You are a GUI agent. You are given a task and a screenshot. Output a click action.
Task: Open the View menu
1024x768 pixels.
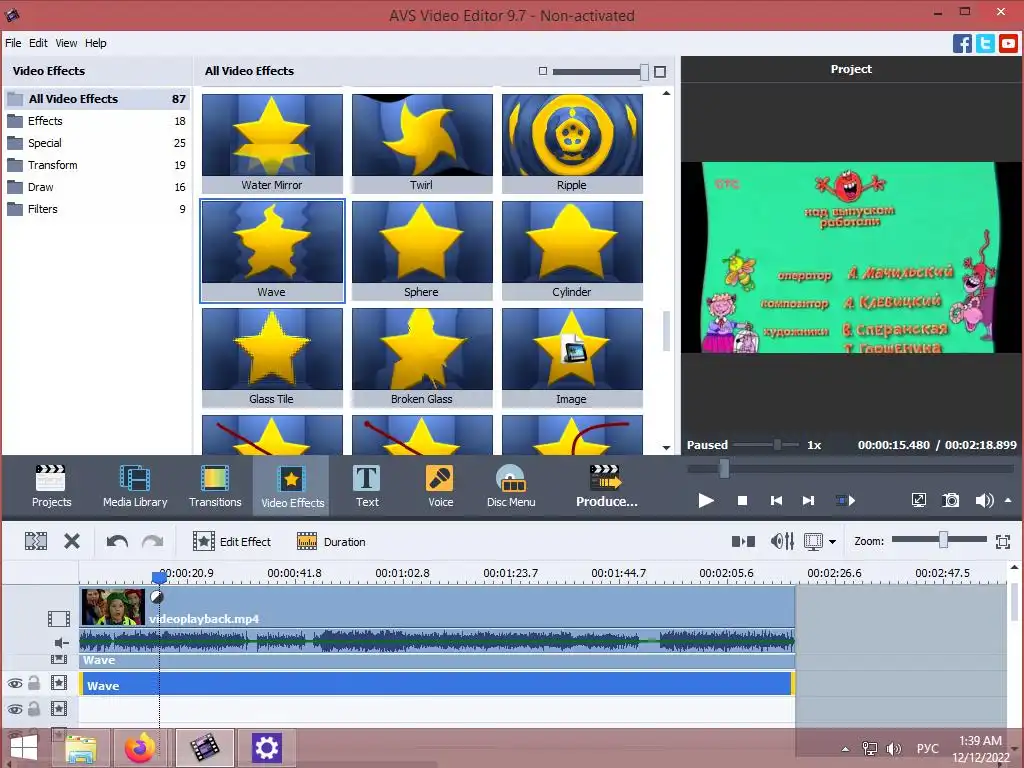click(66, 43)
